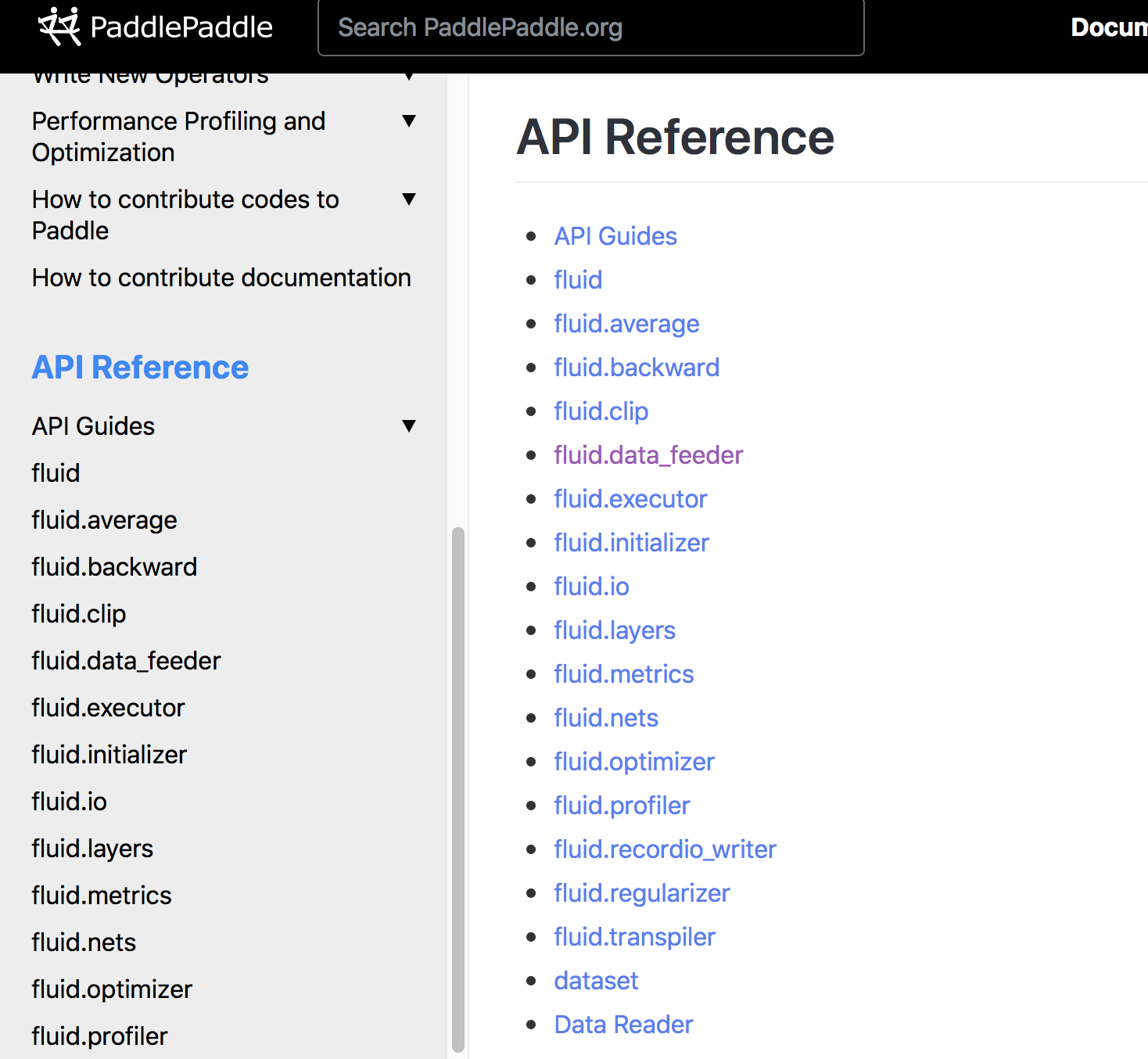The image size is (1148, 1059).
Task: Select fluid.data_feeder in the sidebar
Action: tap(126, 661)
